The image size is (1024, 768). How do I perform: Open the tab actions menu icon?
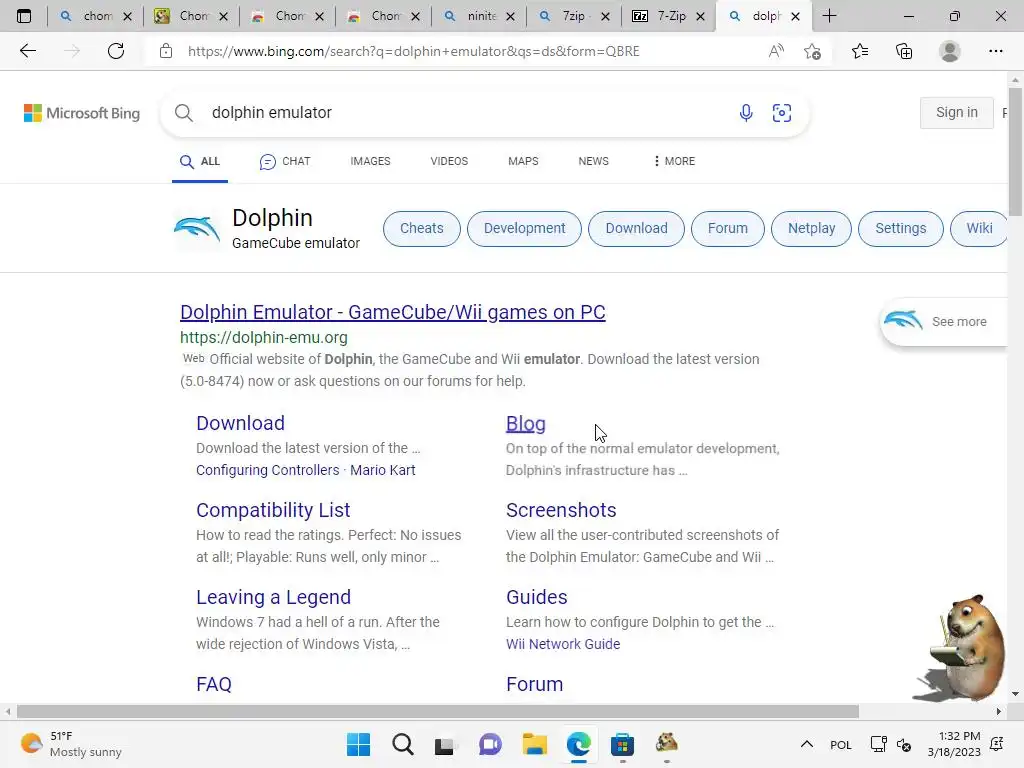[x=24, y=16]
